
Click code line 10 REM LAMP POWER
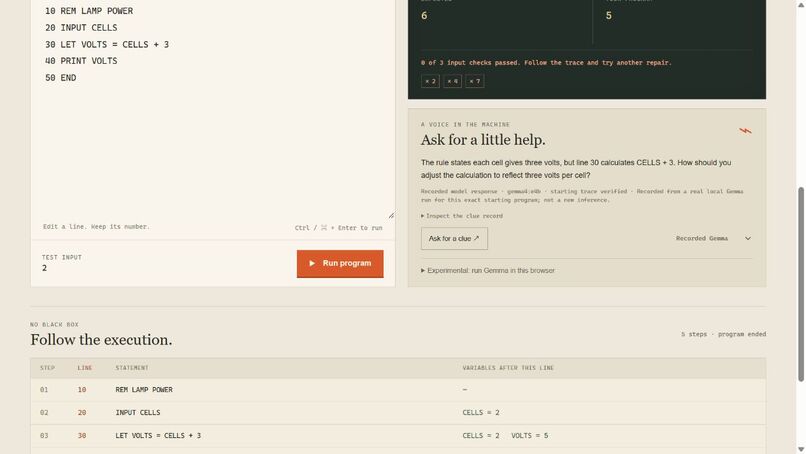pos(89,11)
